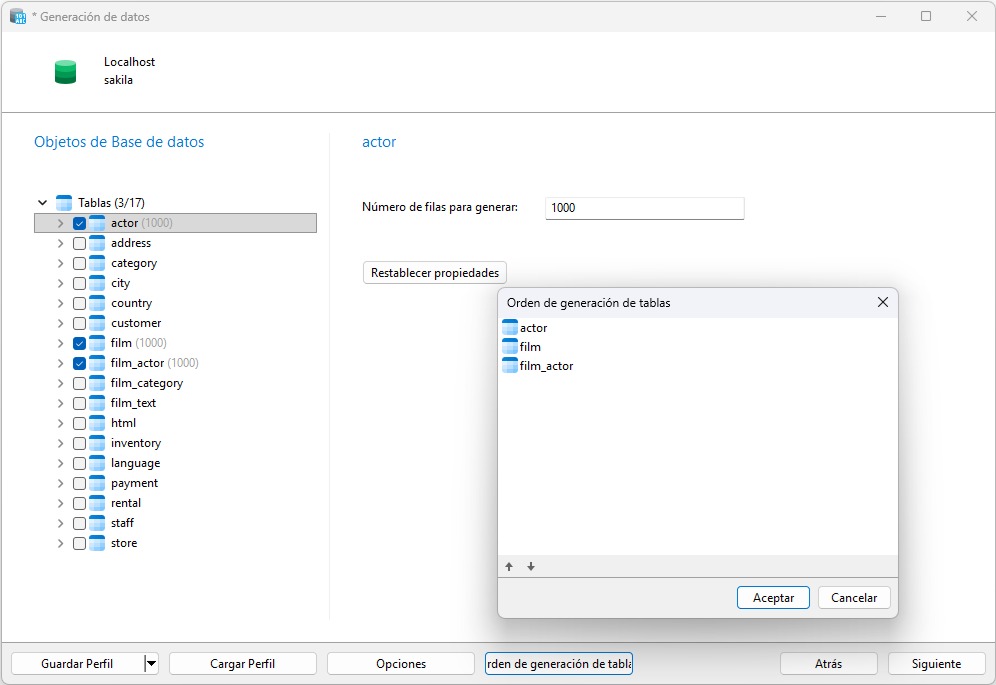The height and width of the screenshot is (685, 996).
Task: Check the address table checkbox
Action: pos(79,243)
